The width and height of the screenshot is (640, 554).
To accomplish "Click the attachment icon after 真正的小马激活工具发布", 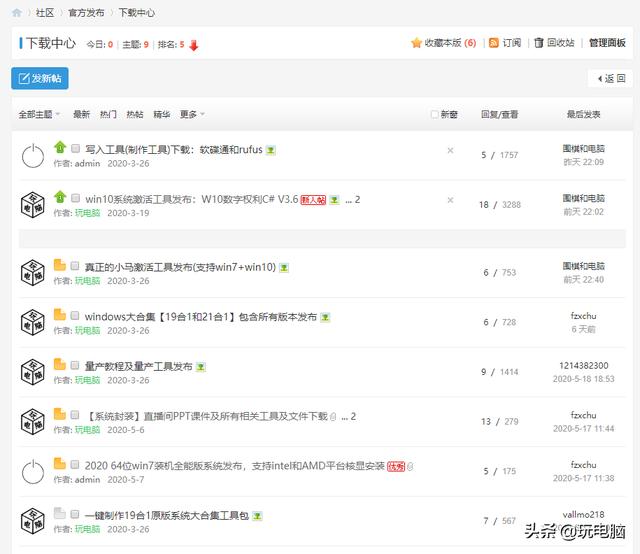I will [x=284, y=268].
